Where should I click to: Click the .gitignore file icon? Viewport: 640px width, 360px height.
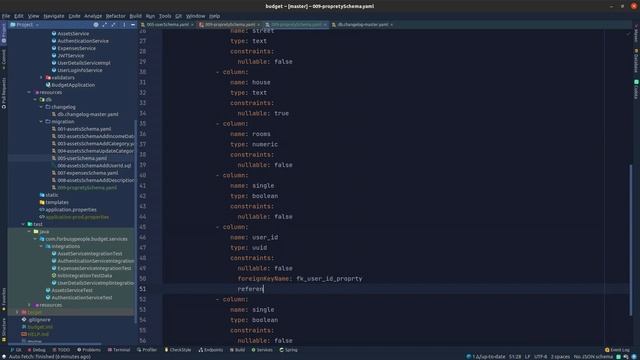click(24, 320)
